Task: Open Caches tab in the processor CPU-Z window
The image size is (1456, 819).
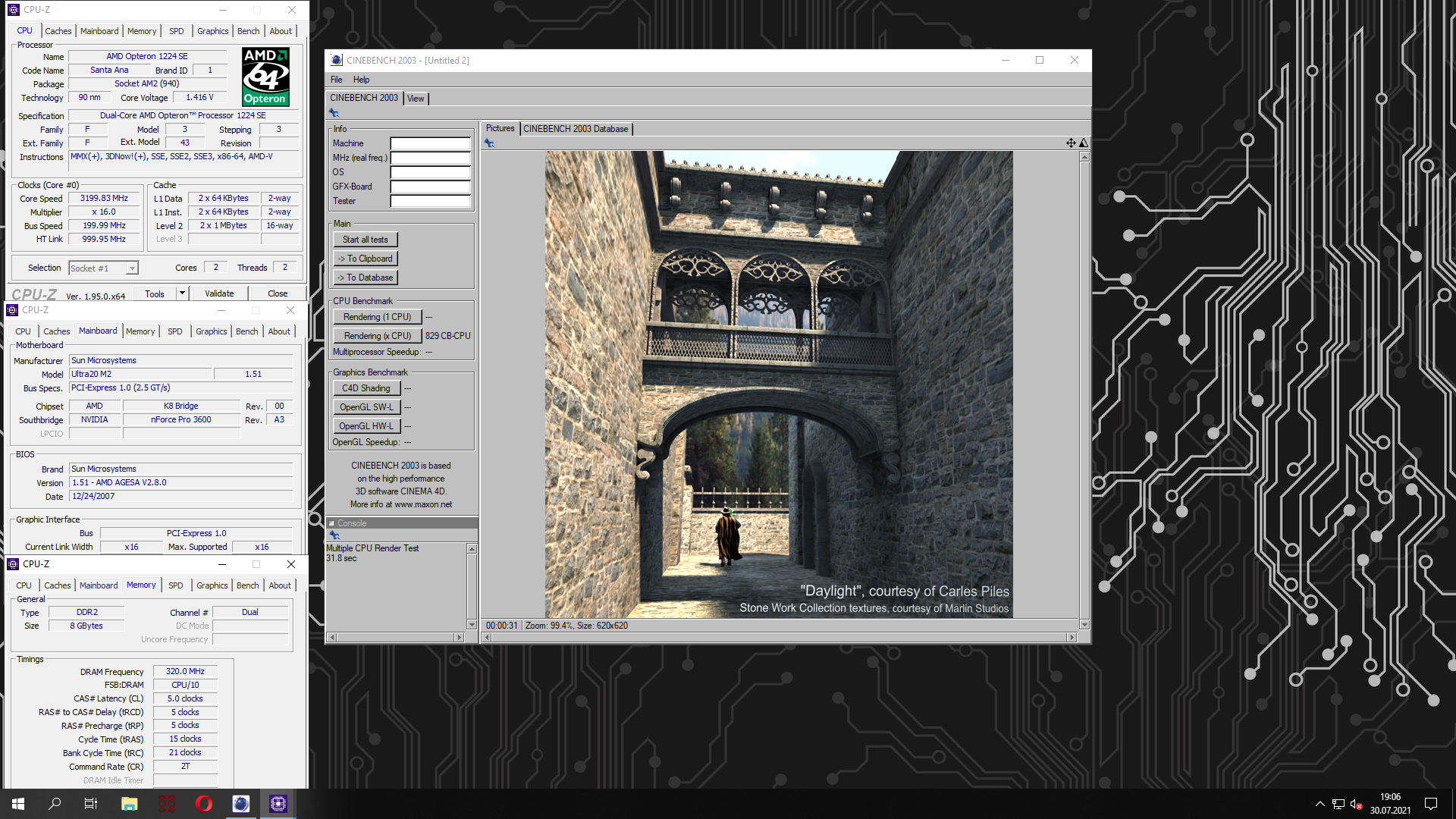Action: (x=58, y=31)
